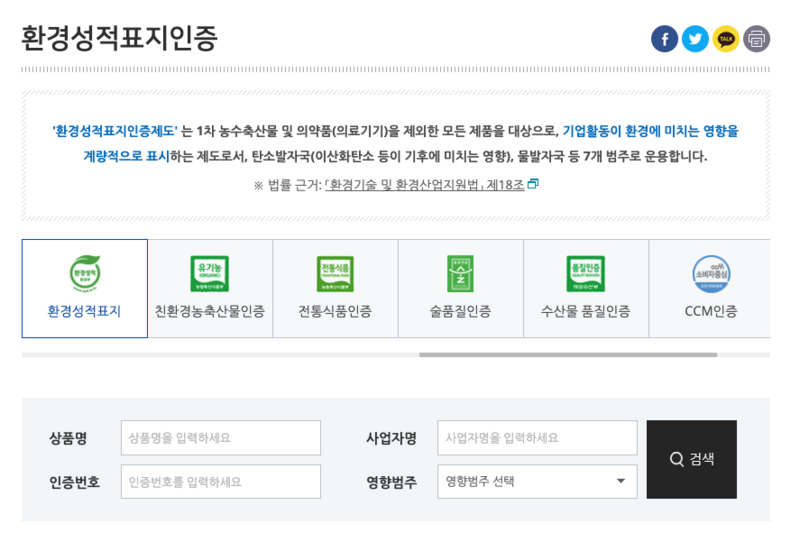
Task: Open the 영향범주 선택 dropdown
Action: 536,481
